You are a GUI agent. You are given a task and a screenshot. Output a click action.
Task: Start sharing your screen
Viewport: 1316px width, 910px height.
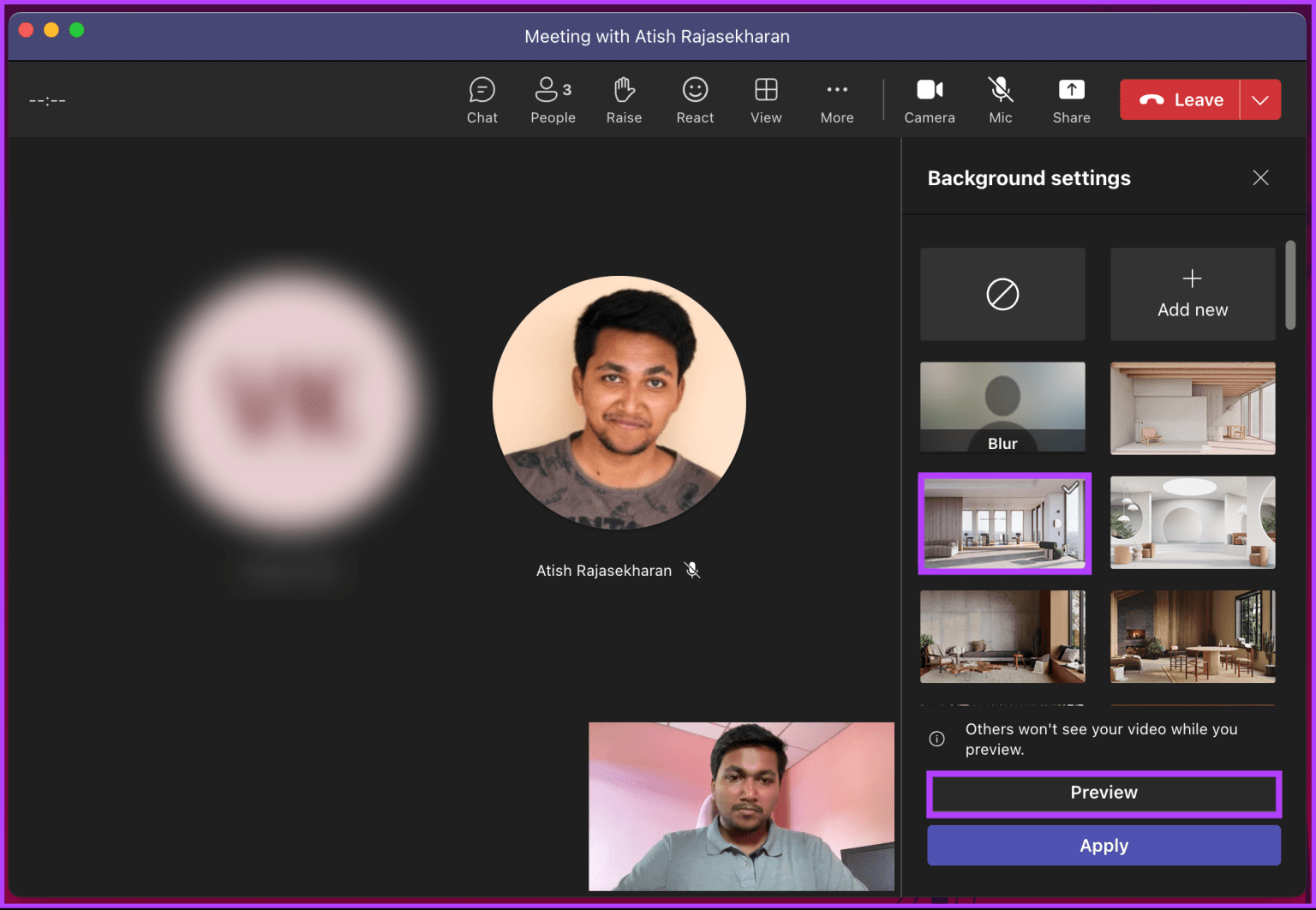(x=1070, y=99)
